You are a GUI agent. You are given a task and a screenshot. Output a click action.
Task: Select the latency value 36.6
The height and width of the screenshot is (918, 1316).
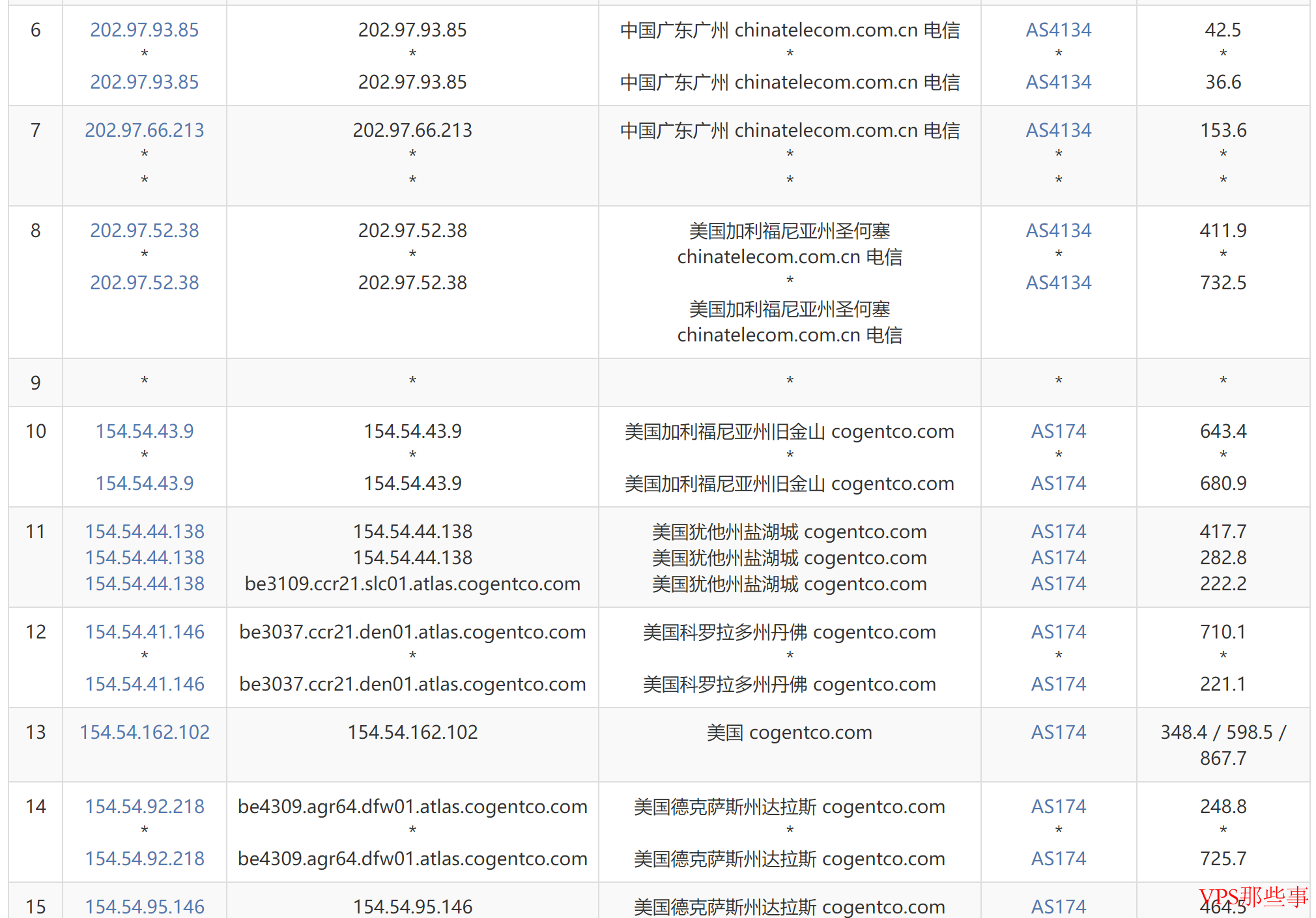[x=1223, y=82]
